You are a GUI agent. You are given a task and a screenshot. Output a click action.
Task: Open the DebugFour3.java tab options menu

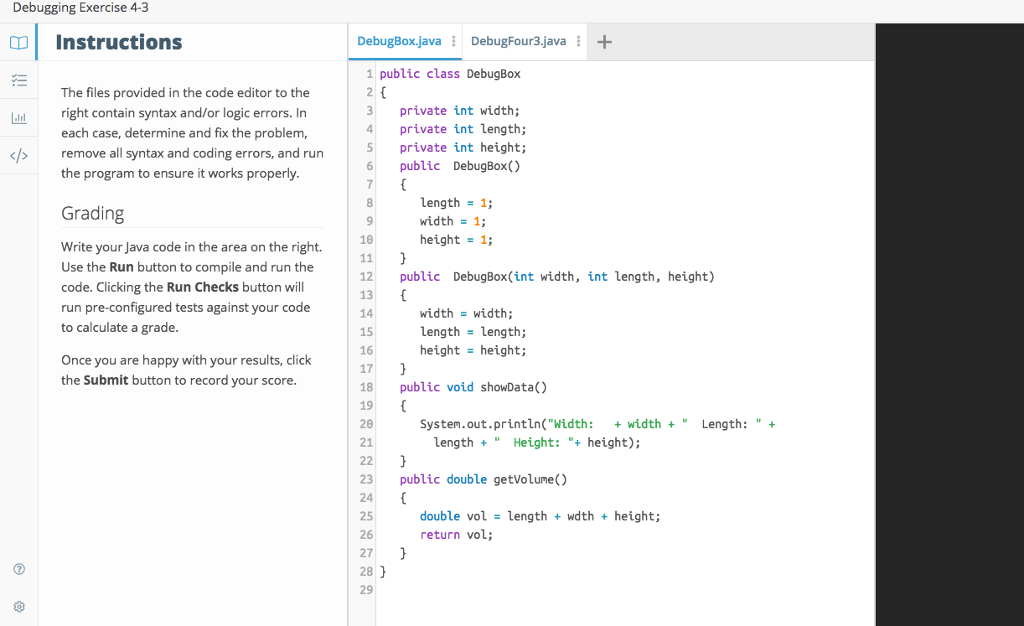578,42
